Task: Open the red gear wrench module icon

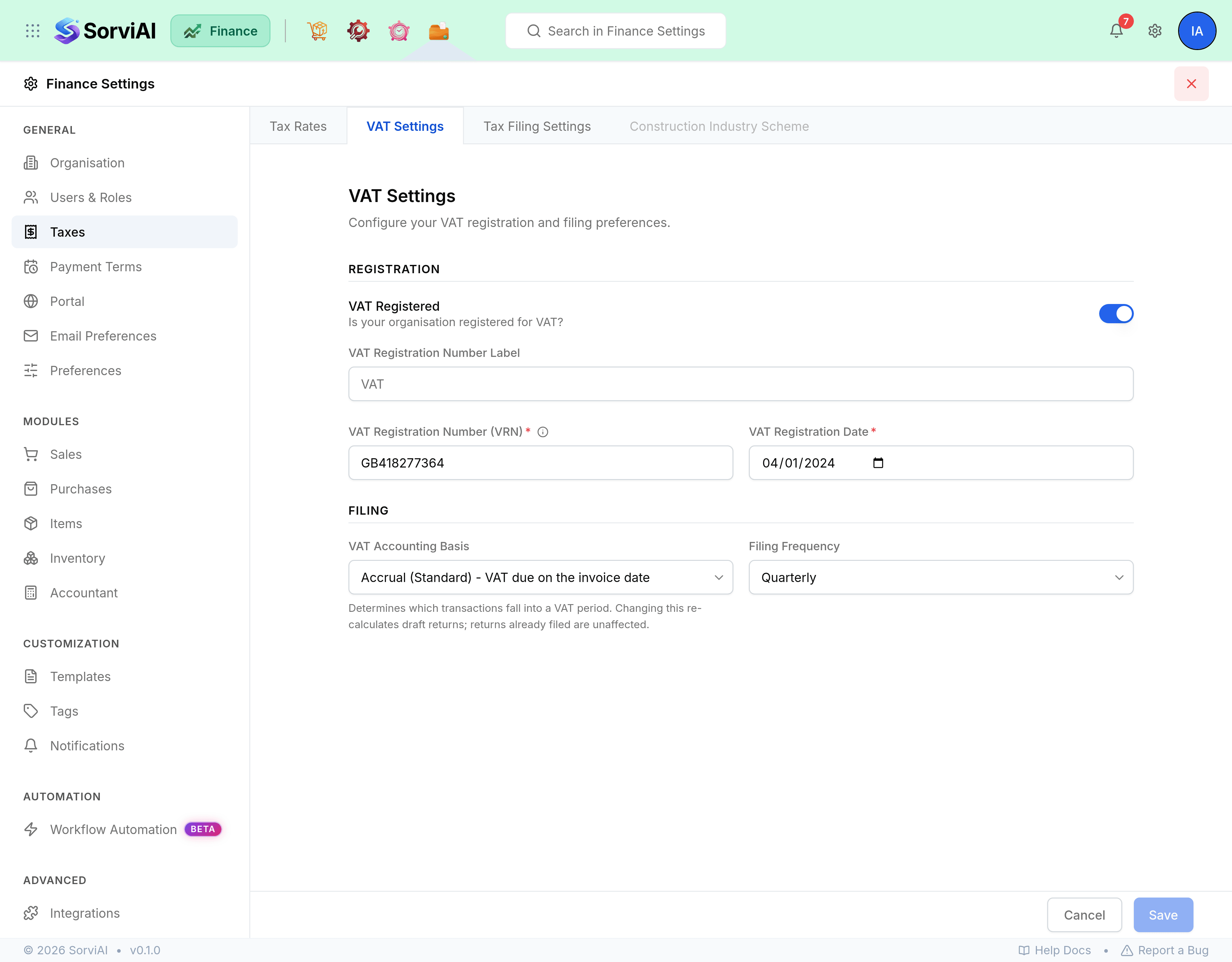Action: tap(358, 31)
